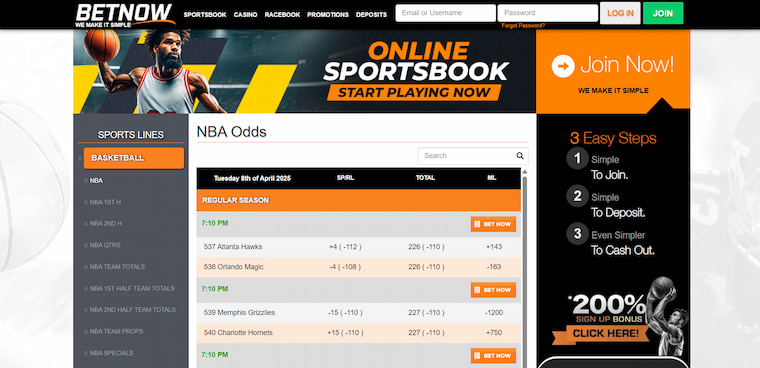Image resolution: width=760 pixels, height=368 pixels.
Task: Click Orlando Magic spread -4 ( -108 )
Action: click(x=345, y=267)
